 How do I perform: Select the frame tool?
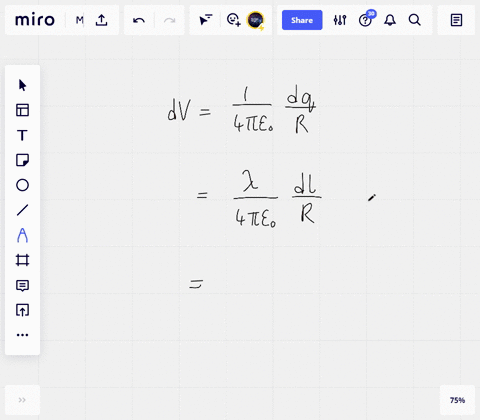[x=22, y=260]
